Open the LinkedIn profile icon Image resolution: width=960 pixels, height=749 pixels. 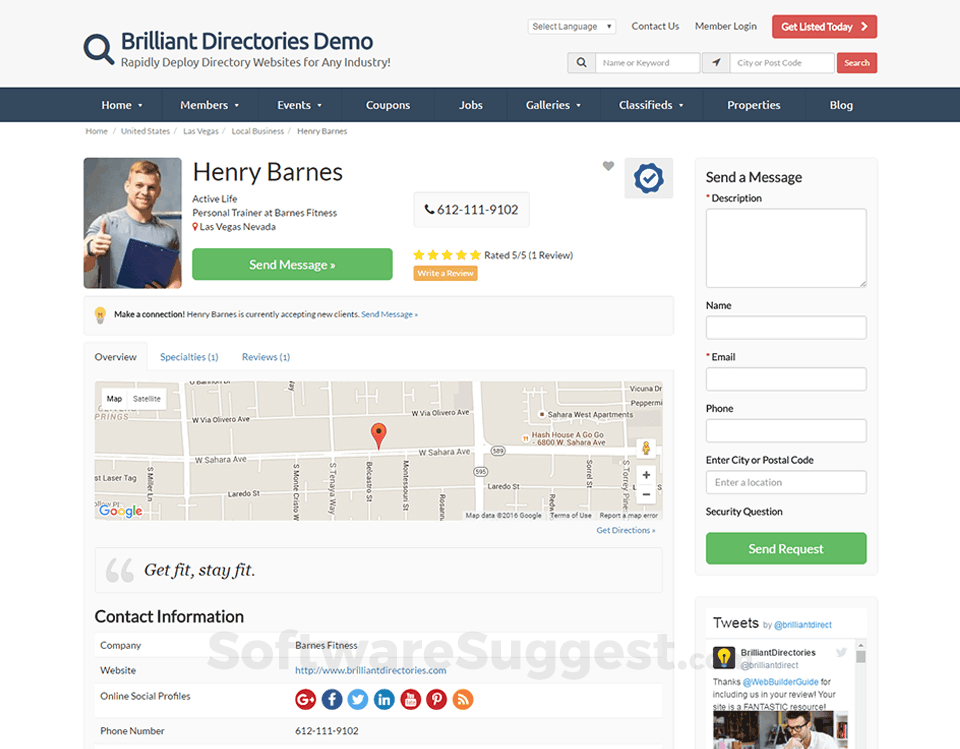[x=384, y=699]
